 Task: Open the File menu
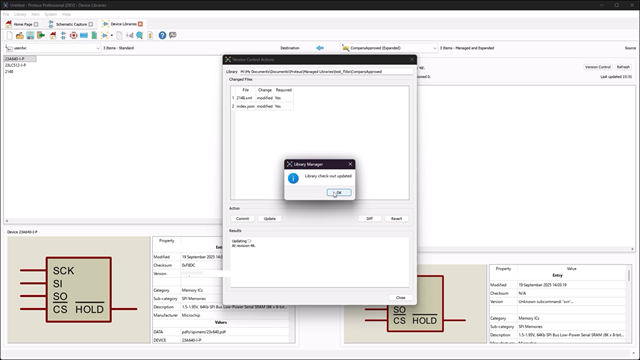click(6, 14)
